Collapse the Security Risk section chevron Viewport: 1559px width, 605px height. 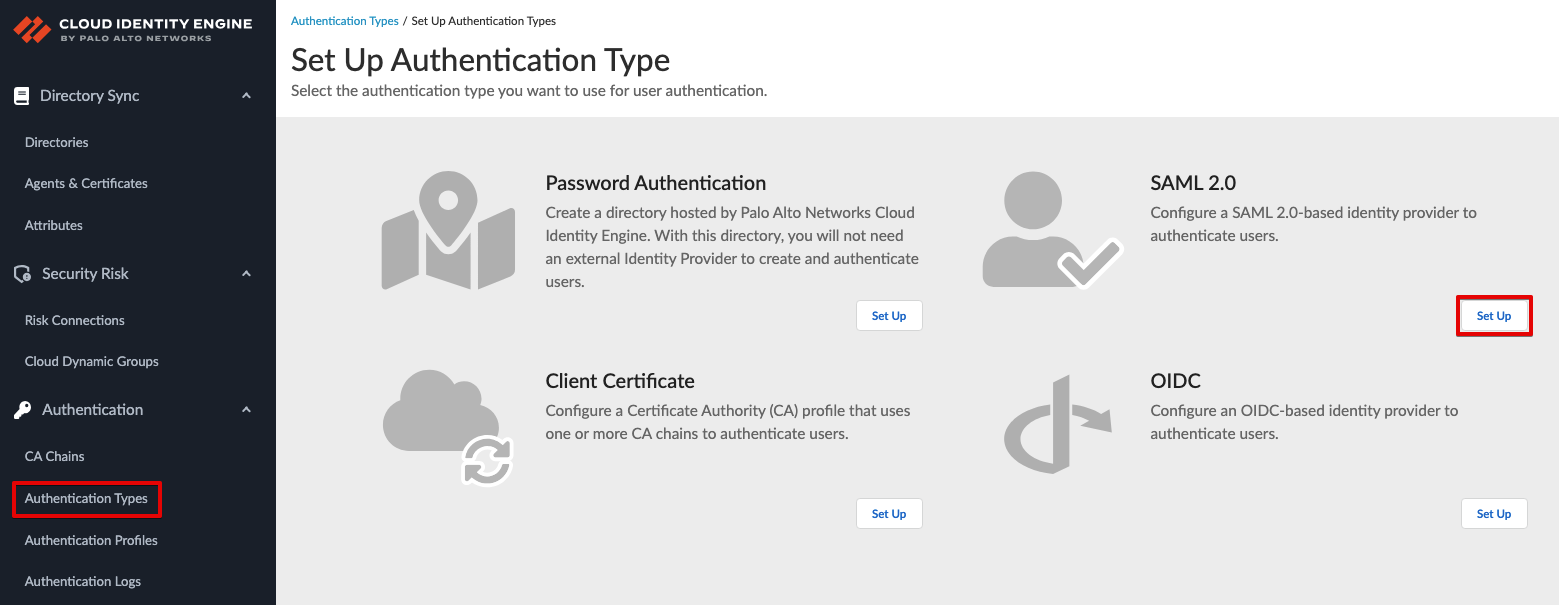(246, 274)
